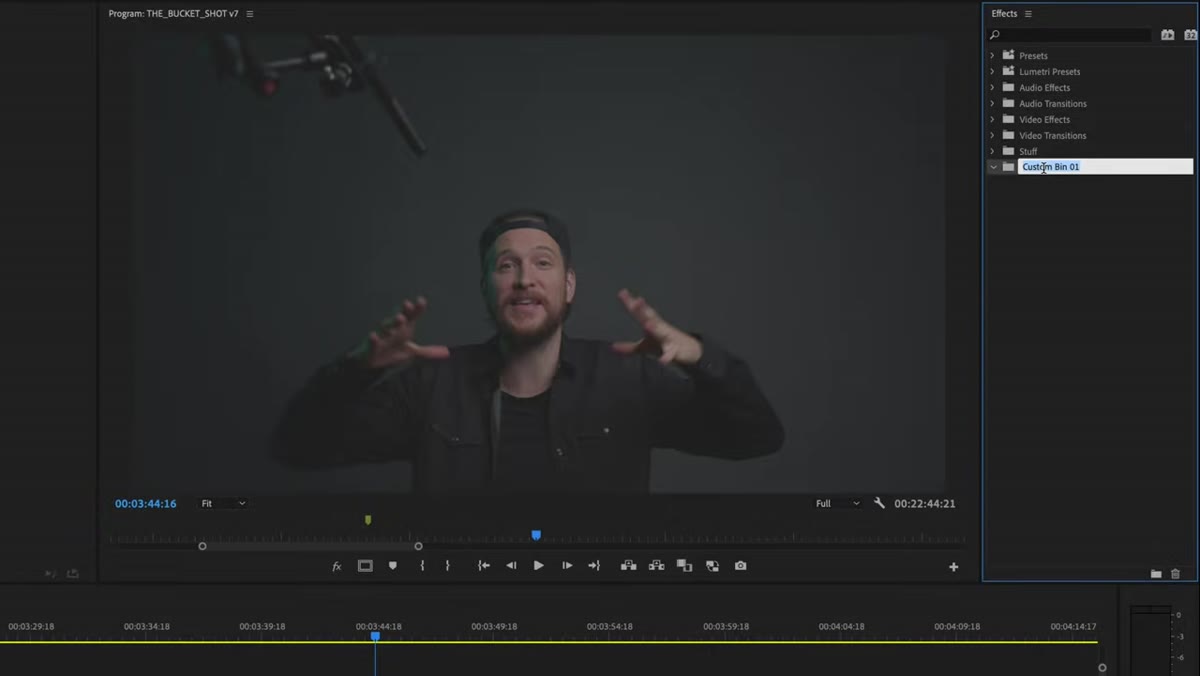Toggle global FX mute button
This screenshot has height=676, width=1200.
(337, 566)
